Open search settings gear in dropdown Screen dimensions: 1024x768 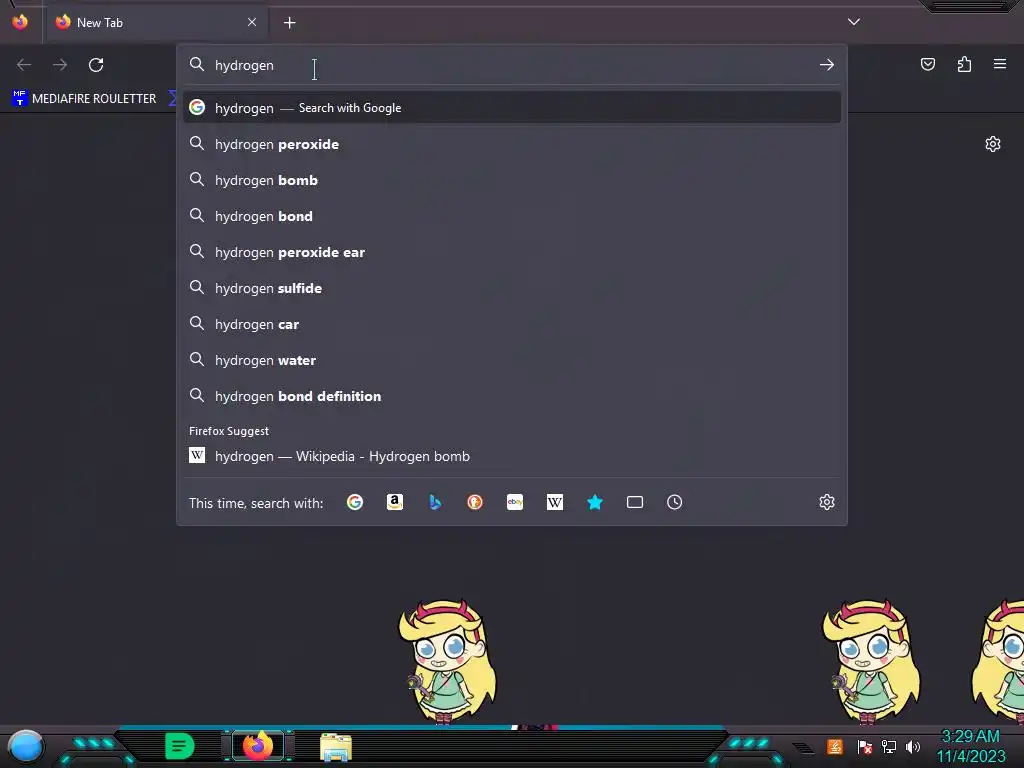[827, 502]
